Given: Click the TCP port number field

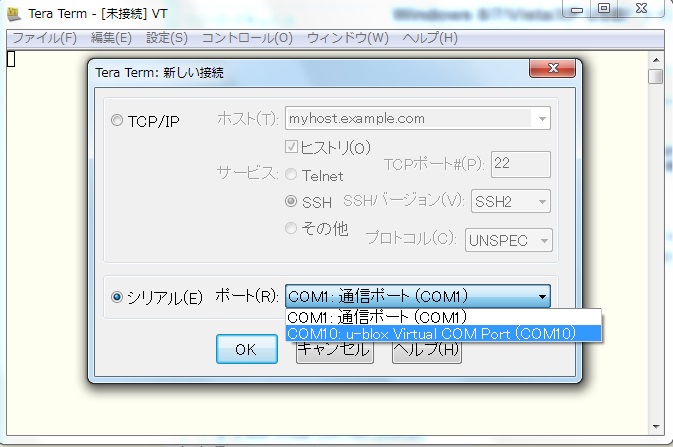Looking at the screenshot, I should (x=521, y=164).
